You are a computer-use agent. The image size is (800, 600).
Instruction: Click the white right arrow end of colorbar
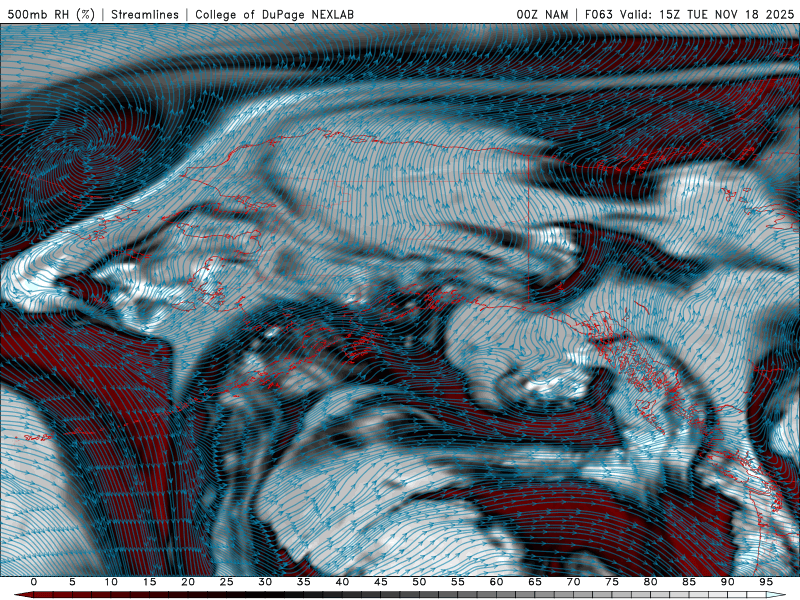[776, 595]
